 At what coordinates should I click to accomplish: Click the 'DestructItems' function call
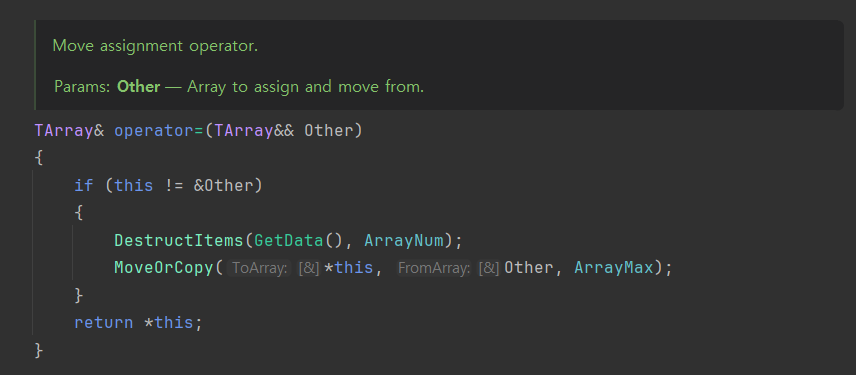(x=179, y=240)
